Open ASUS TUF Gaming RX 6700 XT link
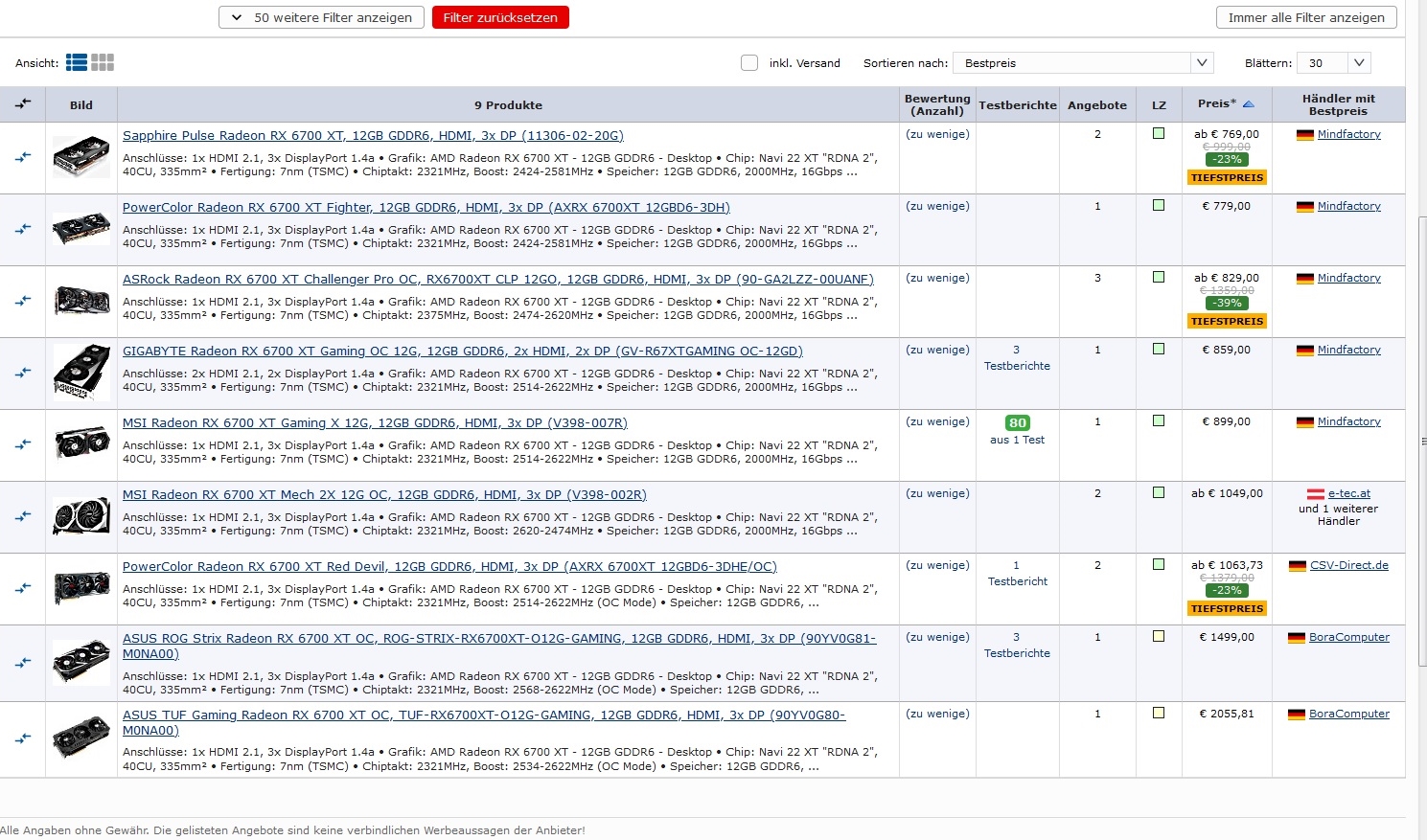 click(x=484, y=722)
